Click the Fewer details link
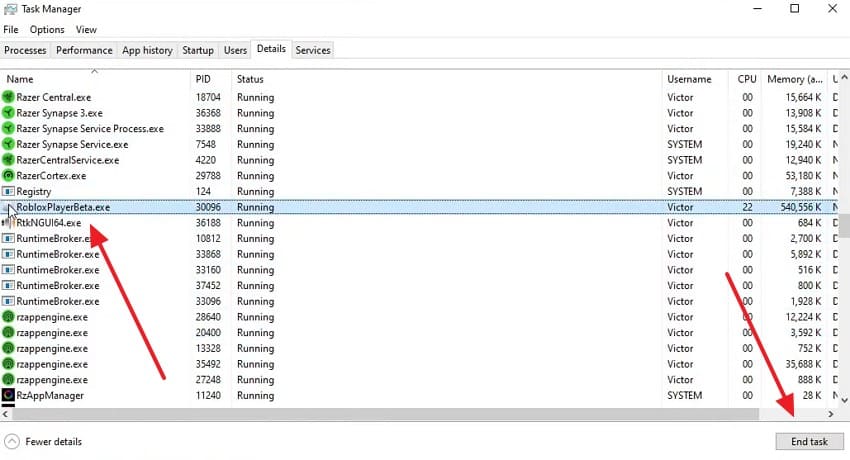Viewport: 850px width, 460px height. [x=54, y=442]
